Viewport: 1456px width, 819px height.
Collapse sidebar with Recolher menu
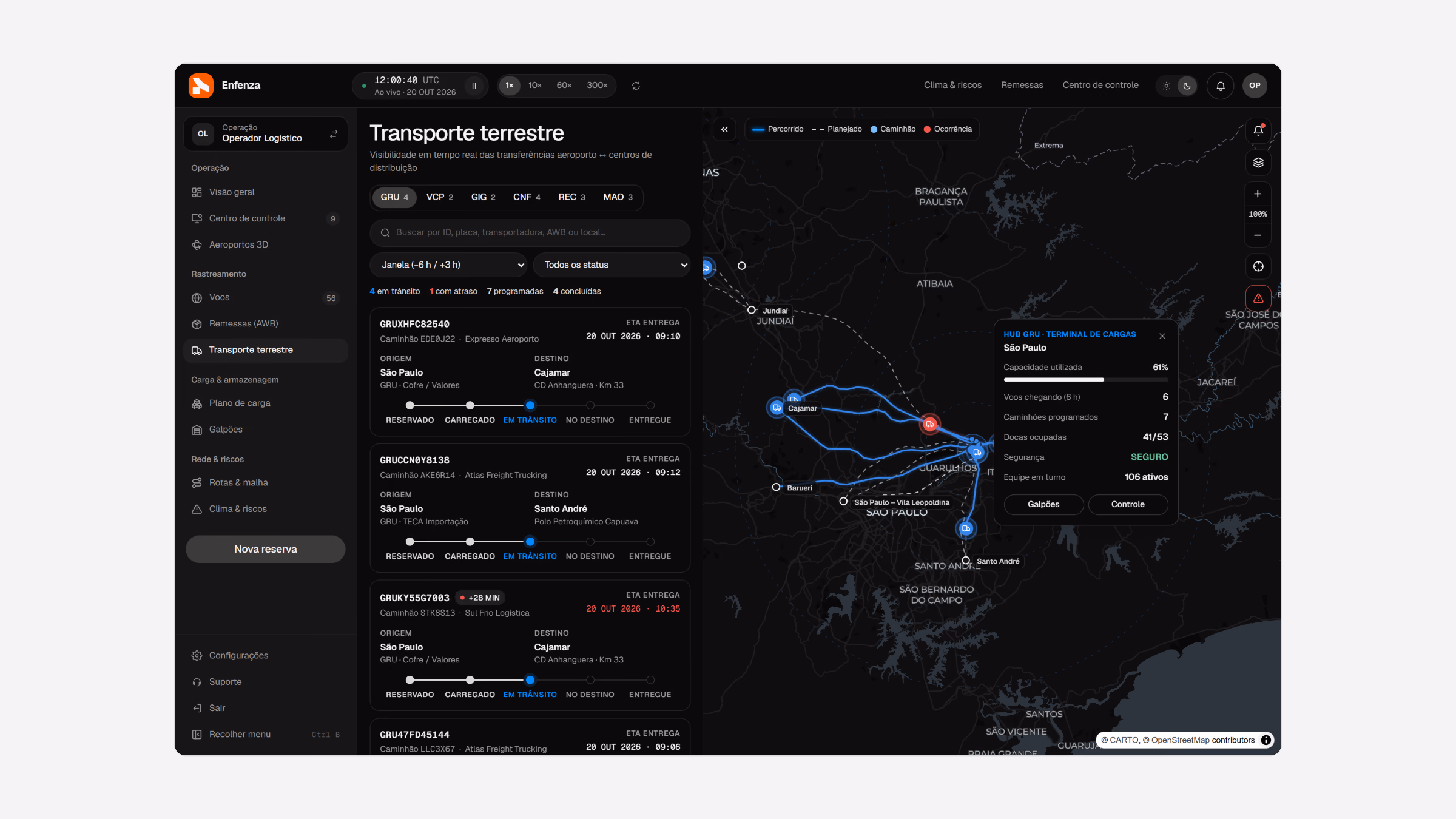[266, 734]
